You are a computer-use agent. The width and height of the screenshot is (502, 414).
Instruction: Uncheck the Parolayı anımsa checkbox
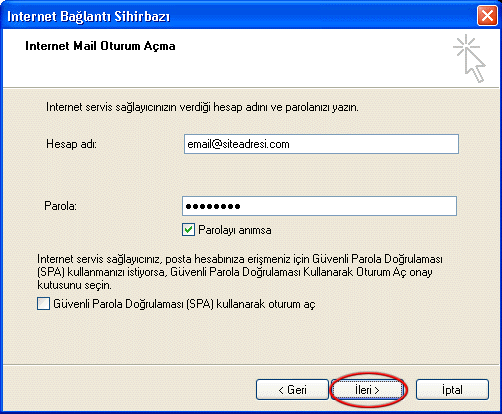[x=188, y=230]
